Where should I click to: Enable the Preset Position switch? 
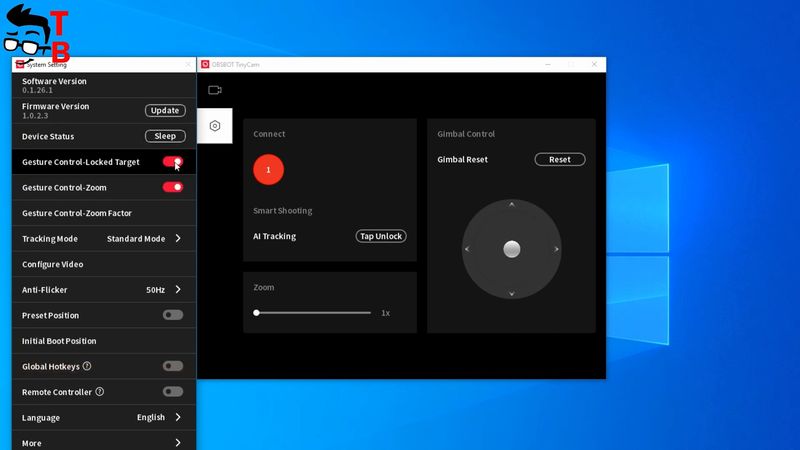[173, 315]
